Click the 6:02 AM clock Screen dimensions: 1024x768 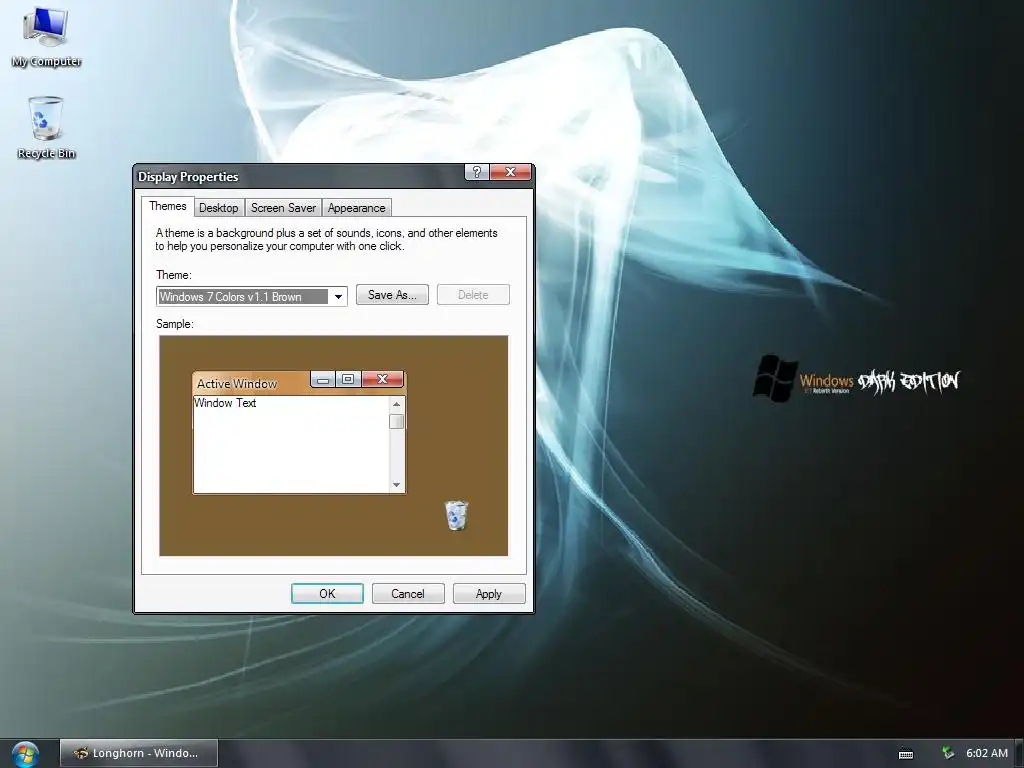click(x=987, y=753)
